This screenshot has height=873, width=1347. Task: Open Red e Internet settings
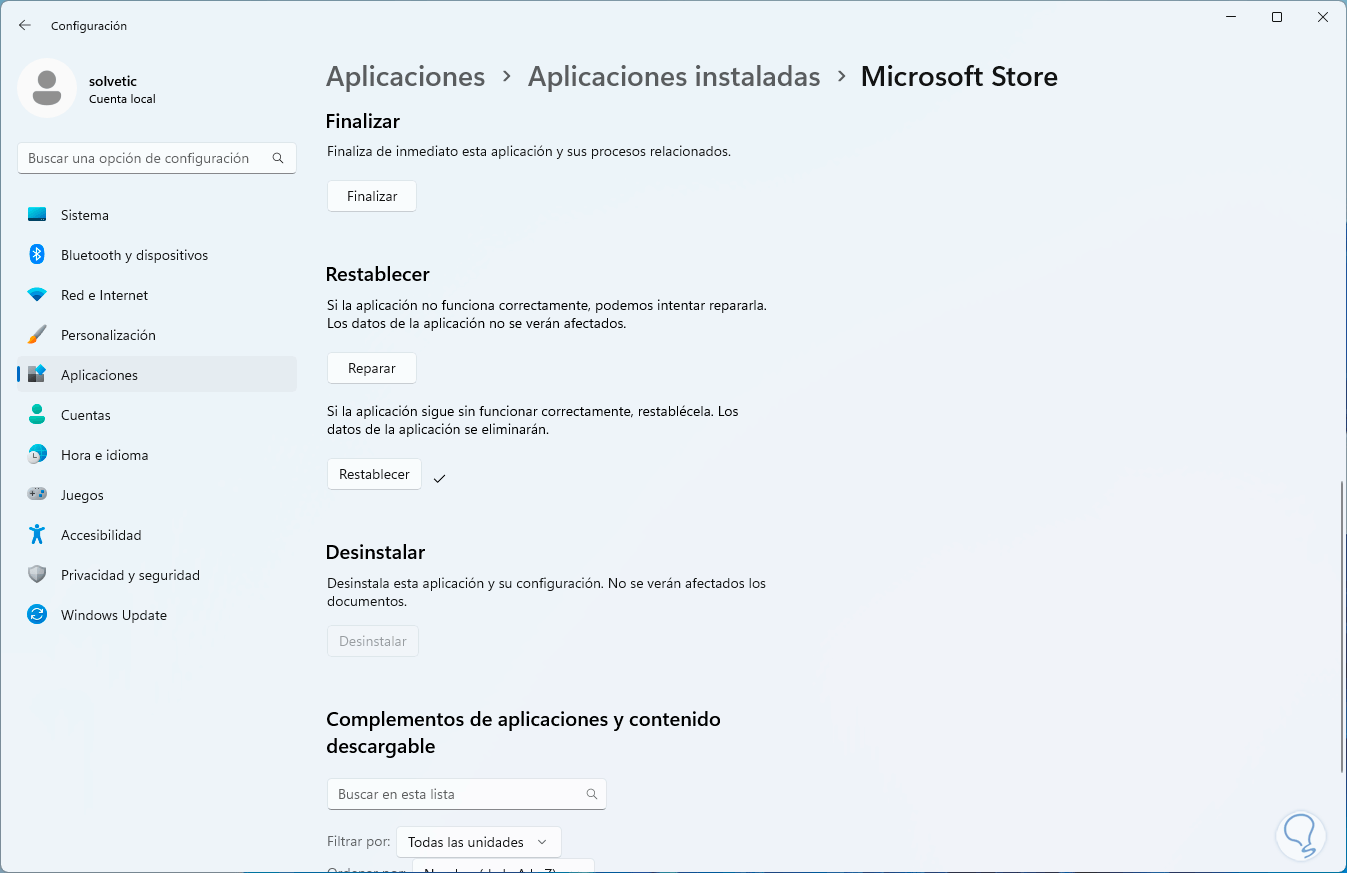pyautogui.click(x=104, y=295)
